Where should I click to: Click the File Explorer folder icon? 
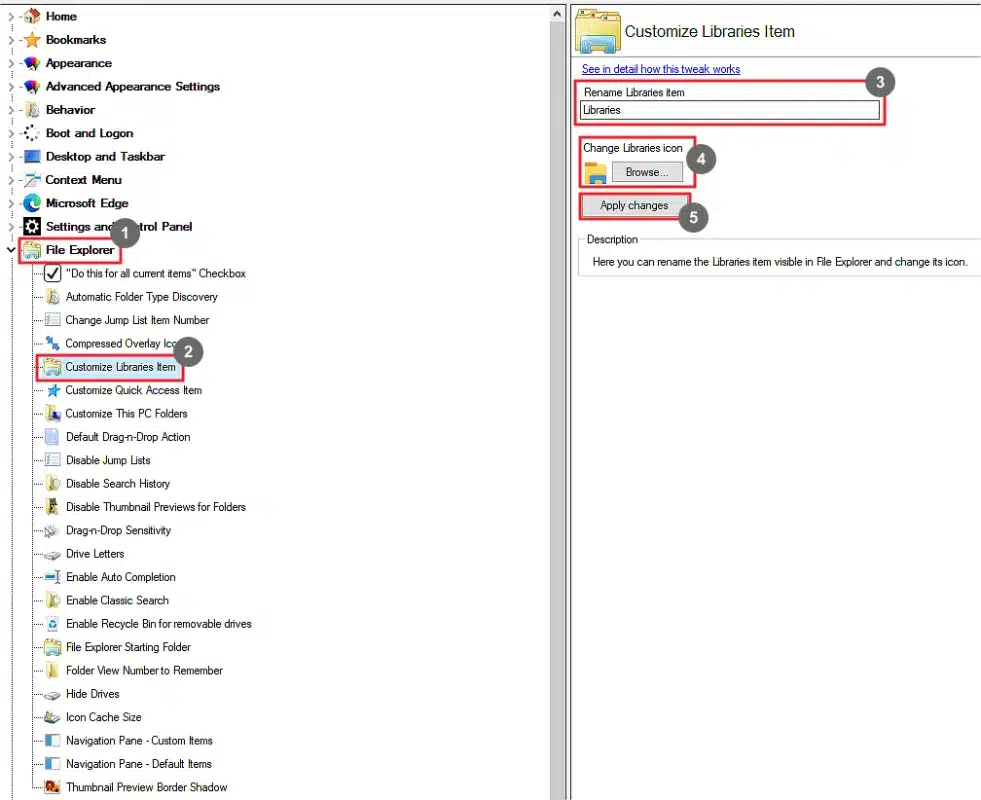32,250
